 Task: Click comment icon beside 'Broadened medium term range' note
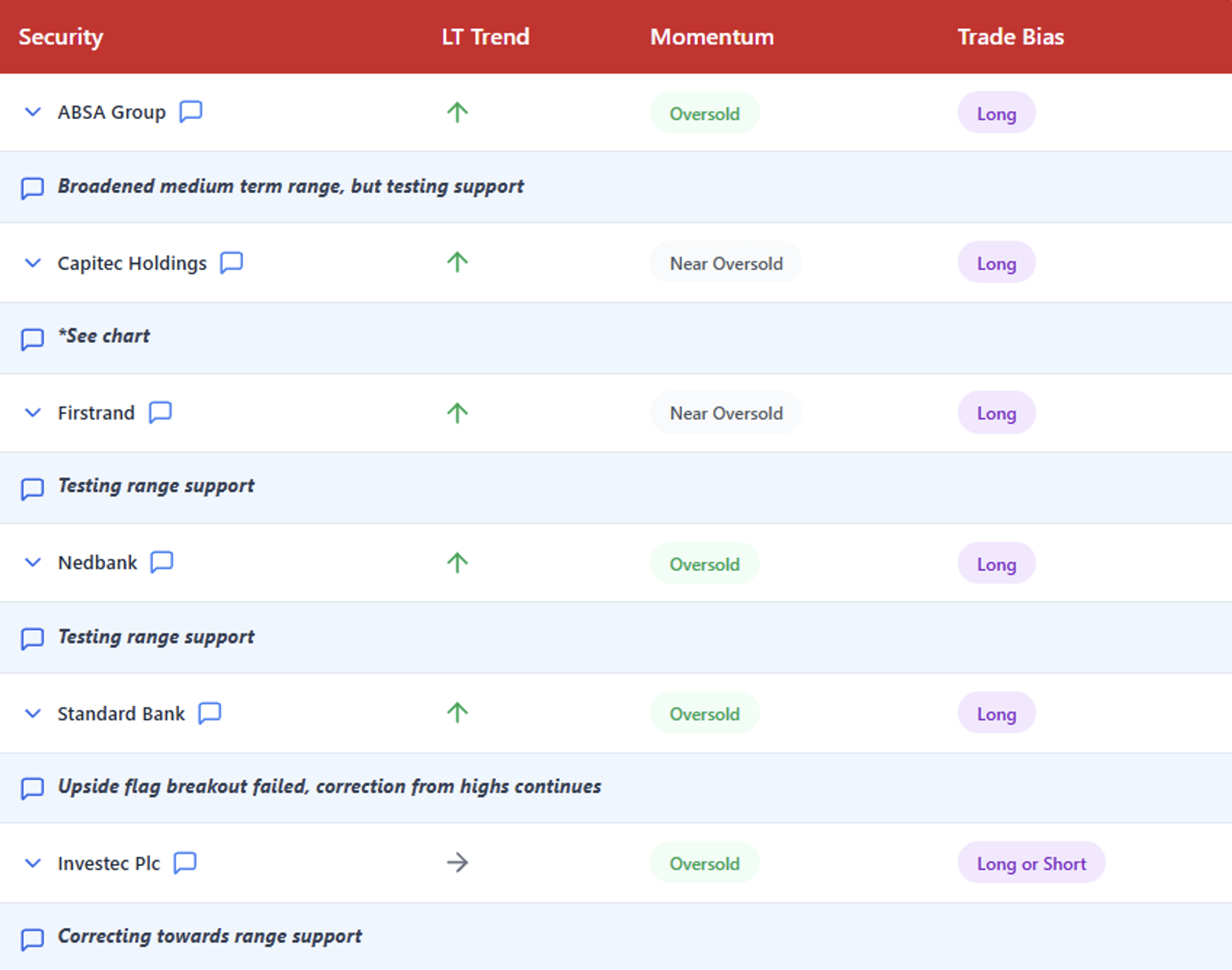[x=32, y=188]
